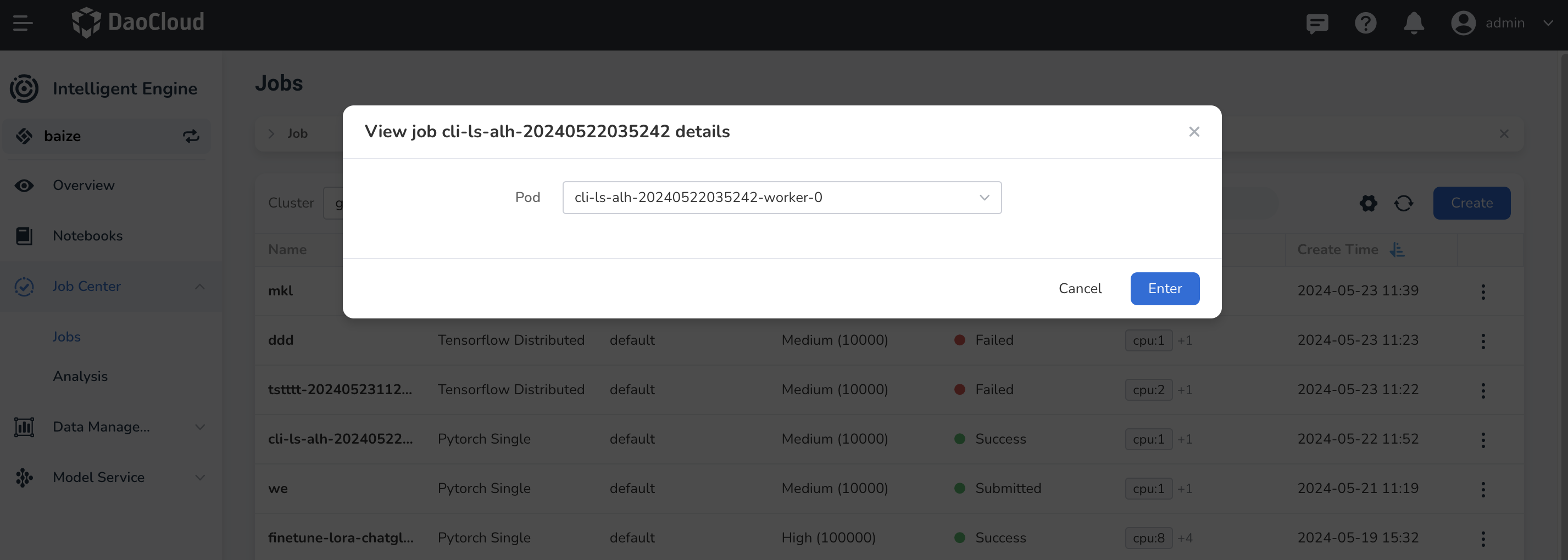The image size is (1568, 560).
Task: Cancel the job details dialog
Action: click(1080, 289)
